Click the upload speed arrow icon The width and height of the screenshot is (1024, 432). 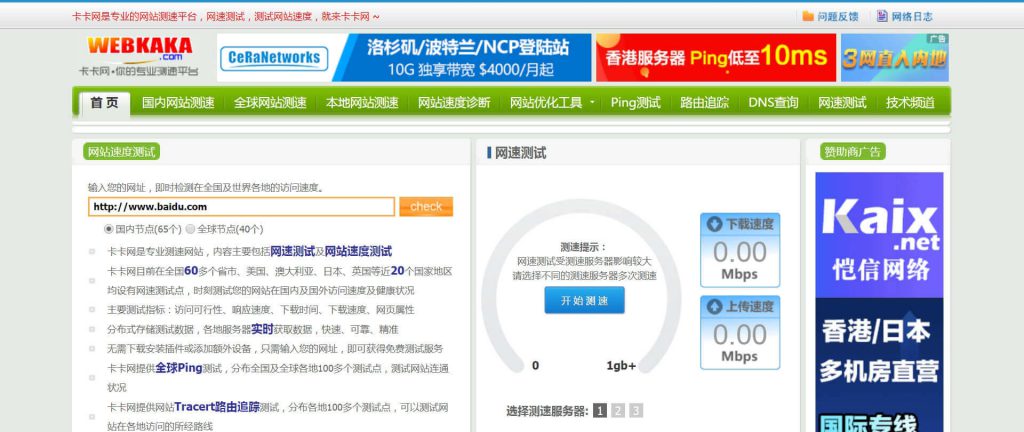coord(714,306)
